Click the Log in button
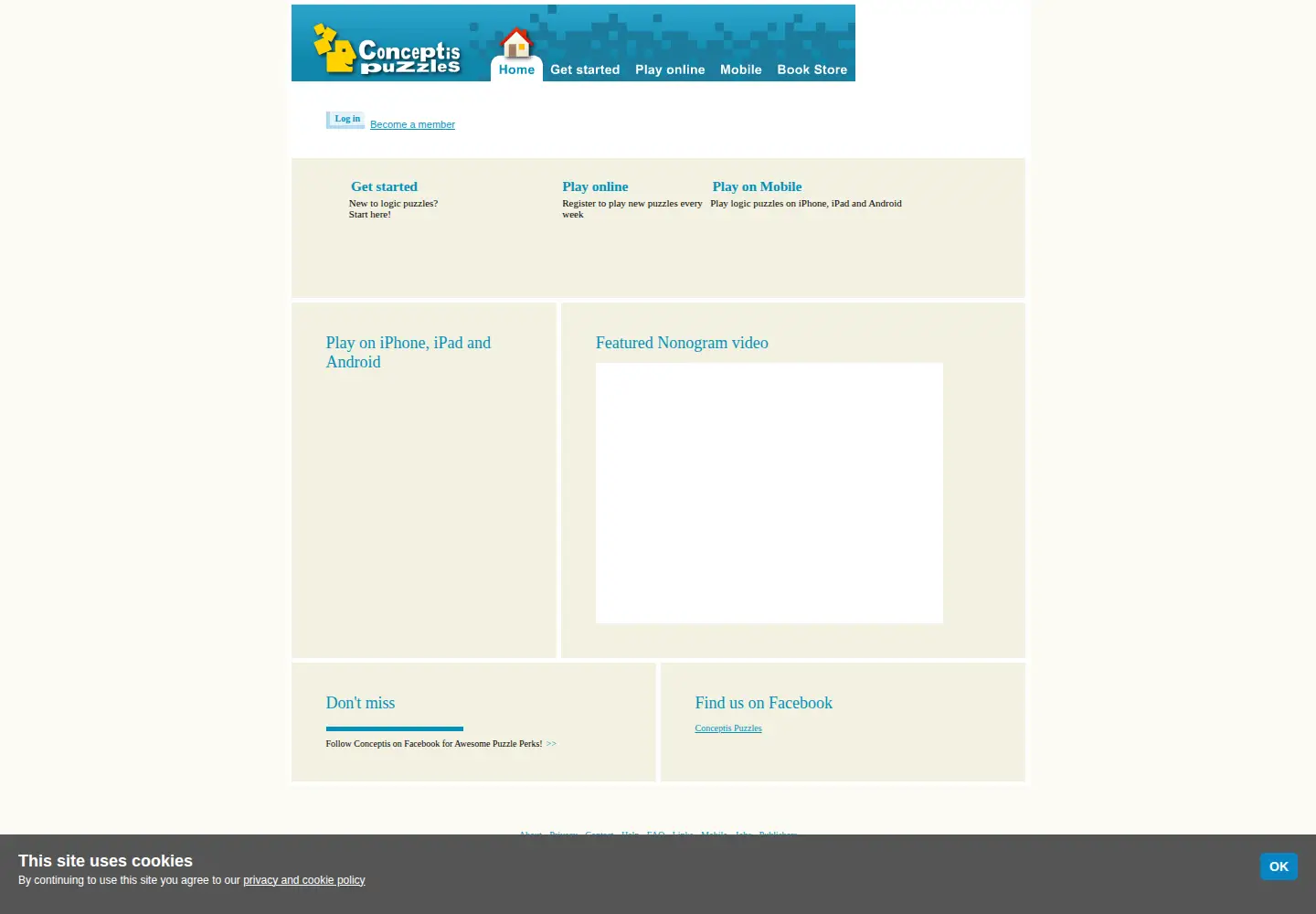The image size is (1316, 914). click(346, 120)
